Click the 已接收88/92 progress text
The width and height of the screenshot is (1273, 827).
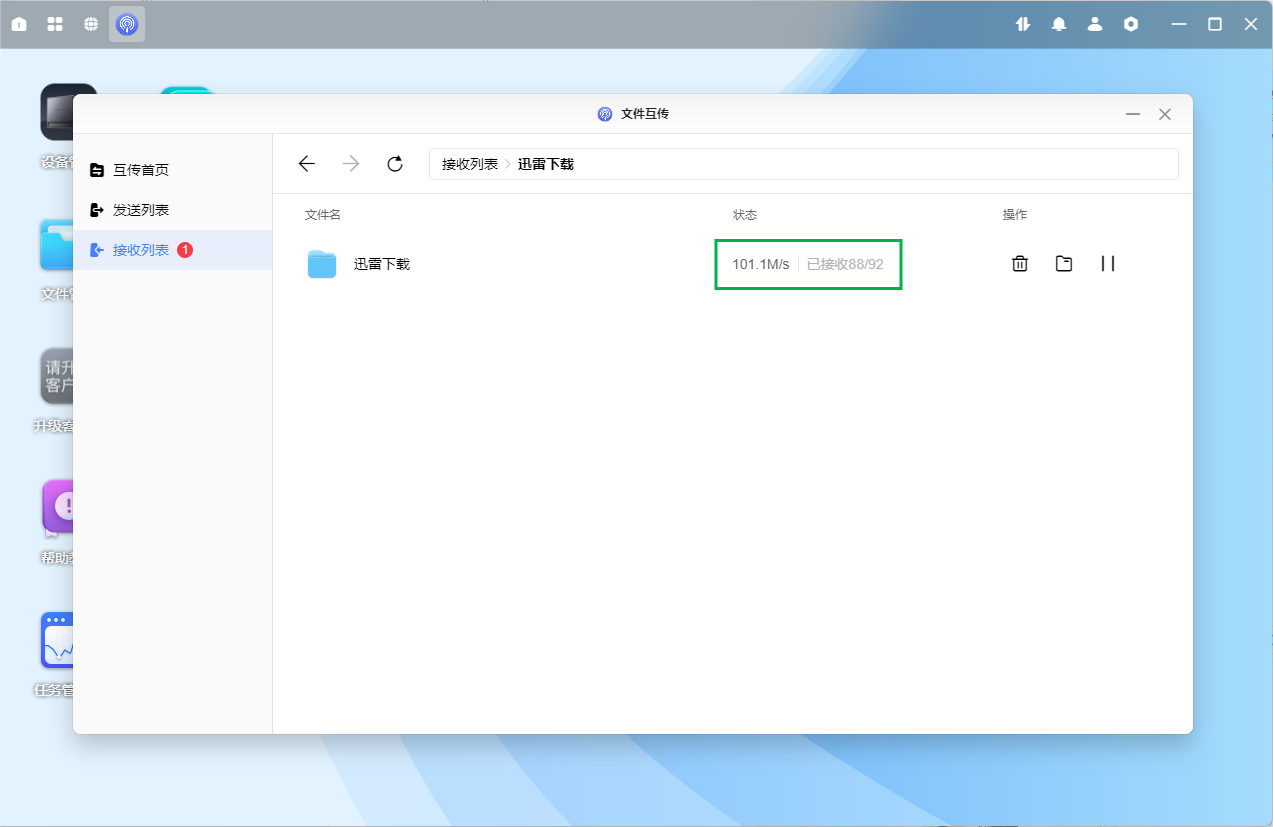click(x=845, y=264)
